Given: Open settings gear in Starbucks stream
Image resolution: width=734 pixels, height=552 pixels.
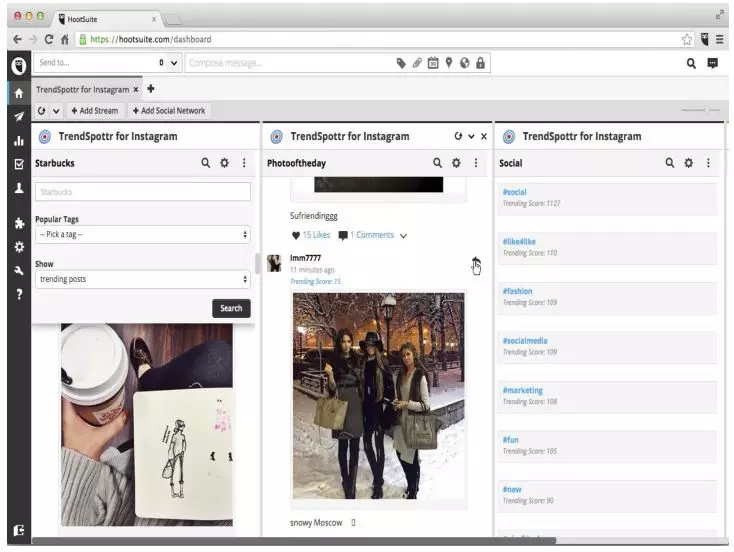Looking at the screenshot, I should tap(224, 163).
